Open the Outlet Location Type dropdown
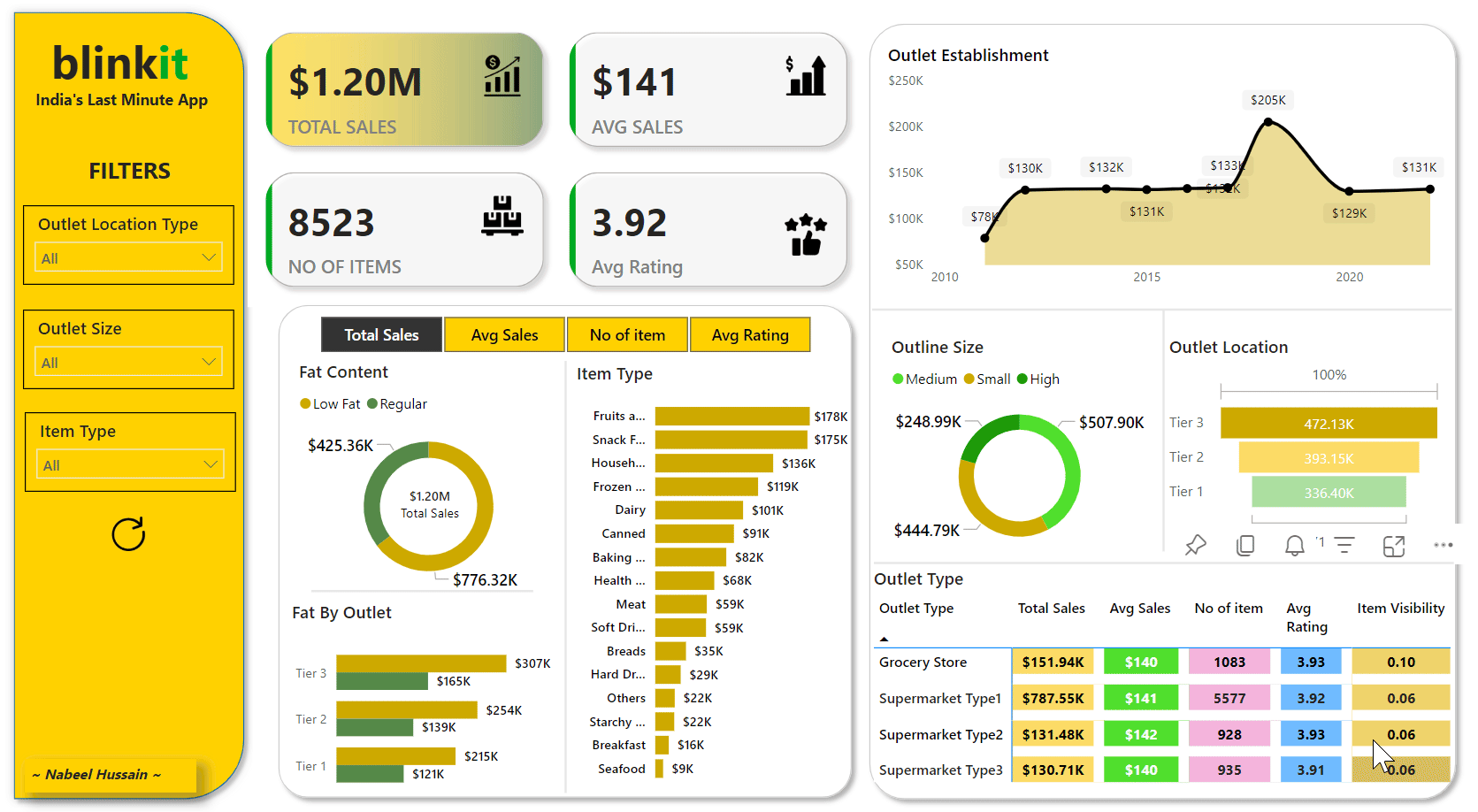The image size is (1478, 812). click(x=128, y=257)
